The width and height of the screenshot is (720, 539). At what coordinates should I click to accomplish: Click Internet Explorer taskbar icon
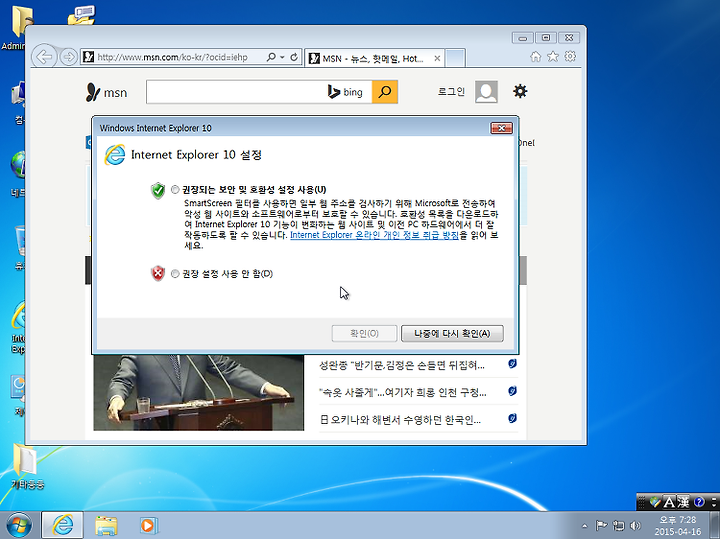pos(62,525)
